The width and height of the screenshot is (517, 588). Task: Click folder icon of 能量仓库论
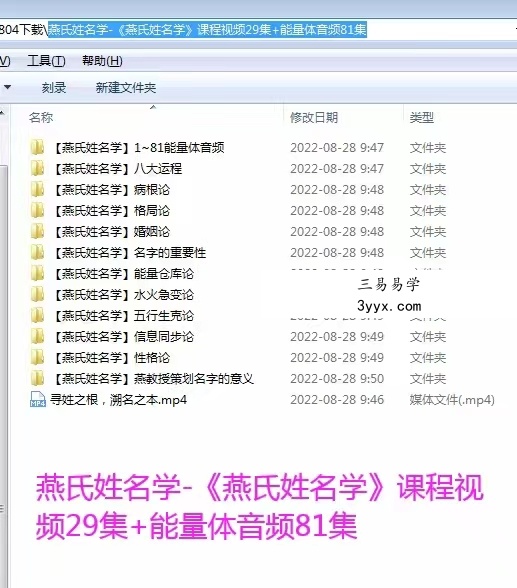(x=37, y=273)
